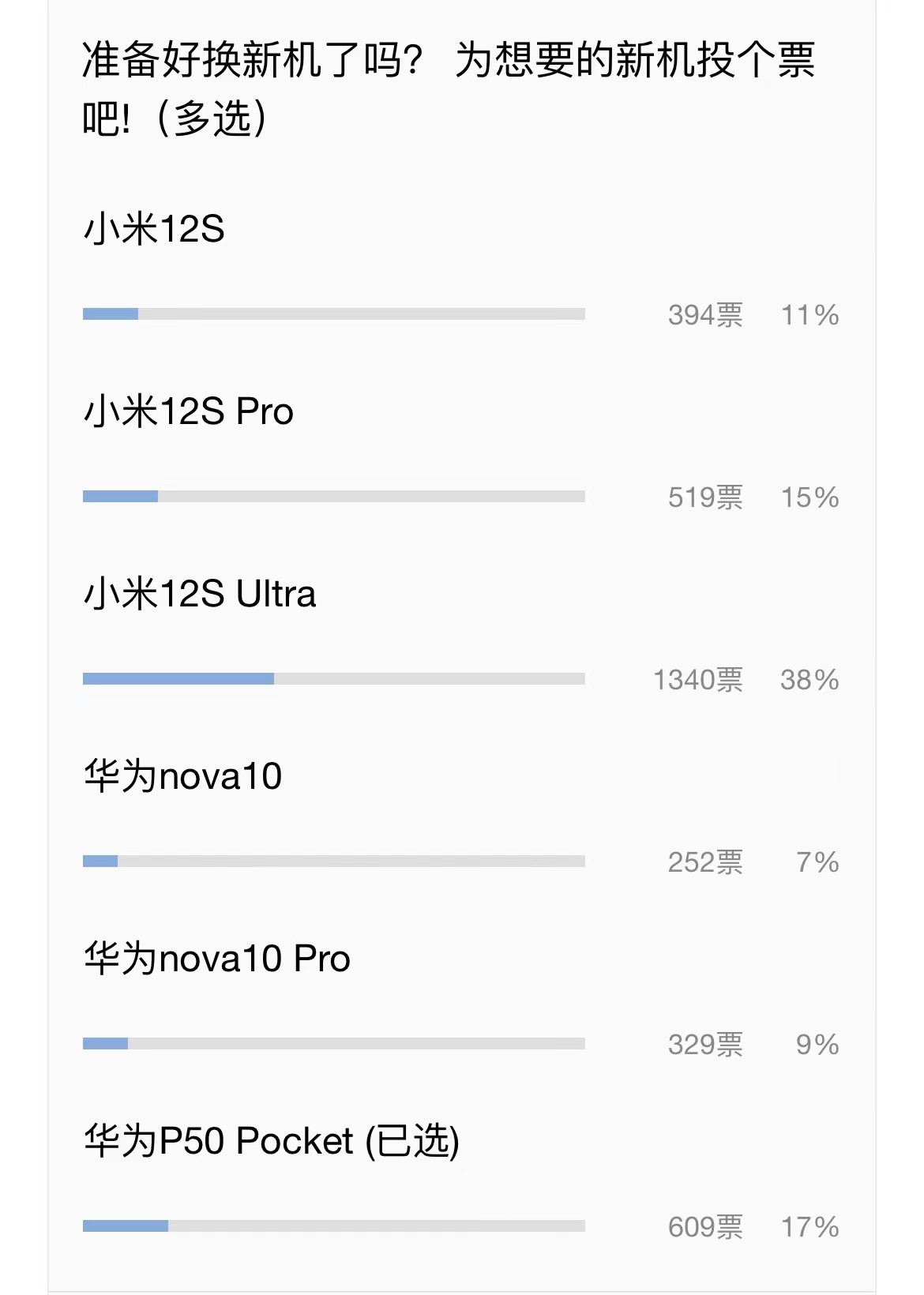
Task: Click the 华为nova10 progress bar
Action: click(x=334, y=861)
